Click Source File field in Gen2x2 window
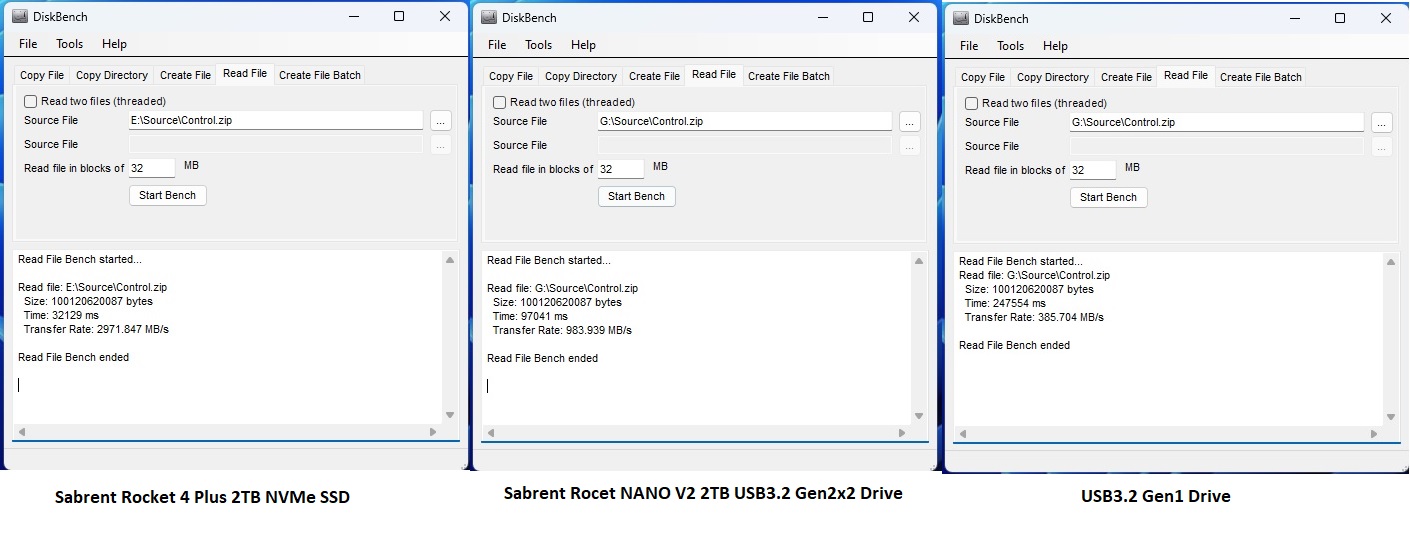The height and width of the screenshot is (543, 1410). [745, 121]
